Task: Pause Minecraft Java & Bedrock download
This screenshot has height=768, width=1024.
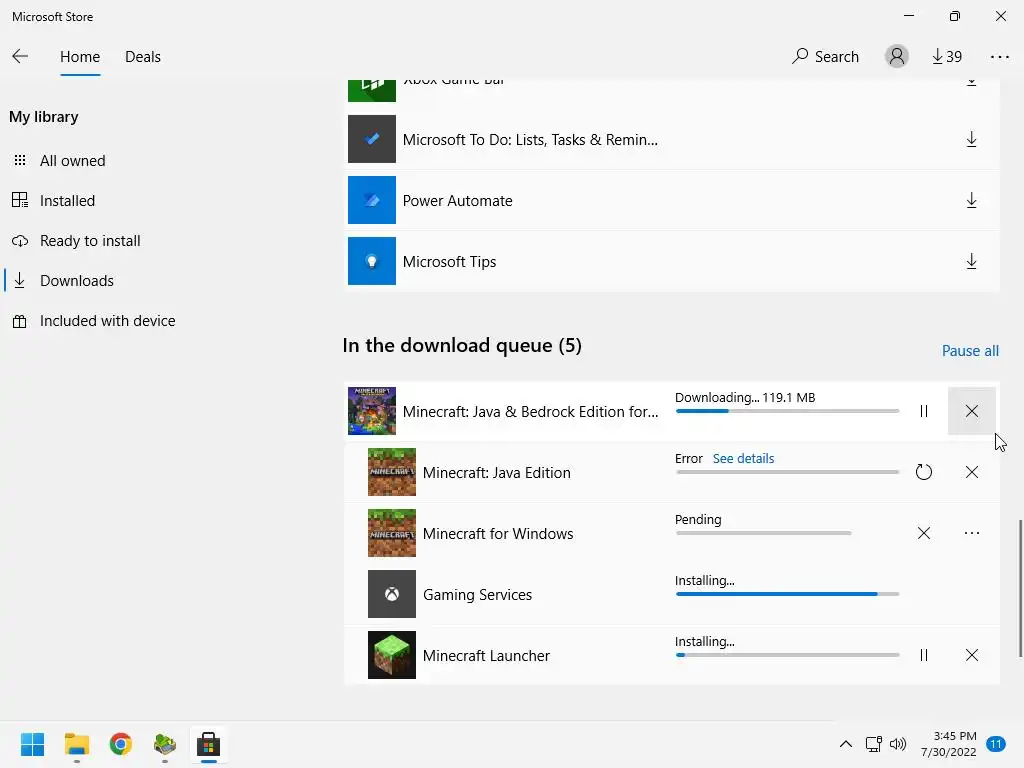Action: pos(923,411)
